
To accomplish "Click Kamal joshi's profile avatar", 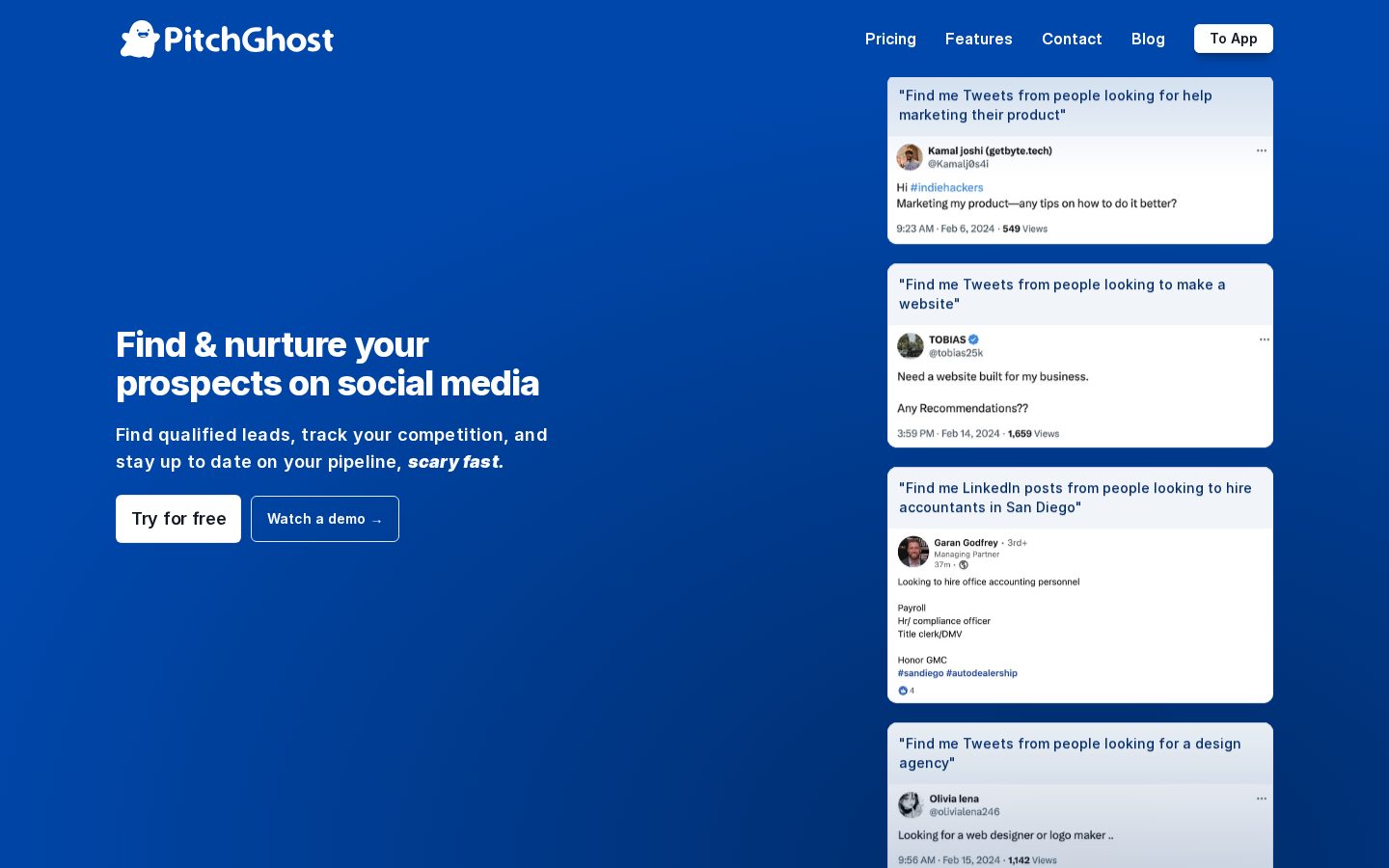I will 910,157.
